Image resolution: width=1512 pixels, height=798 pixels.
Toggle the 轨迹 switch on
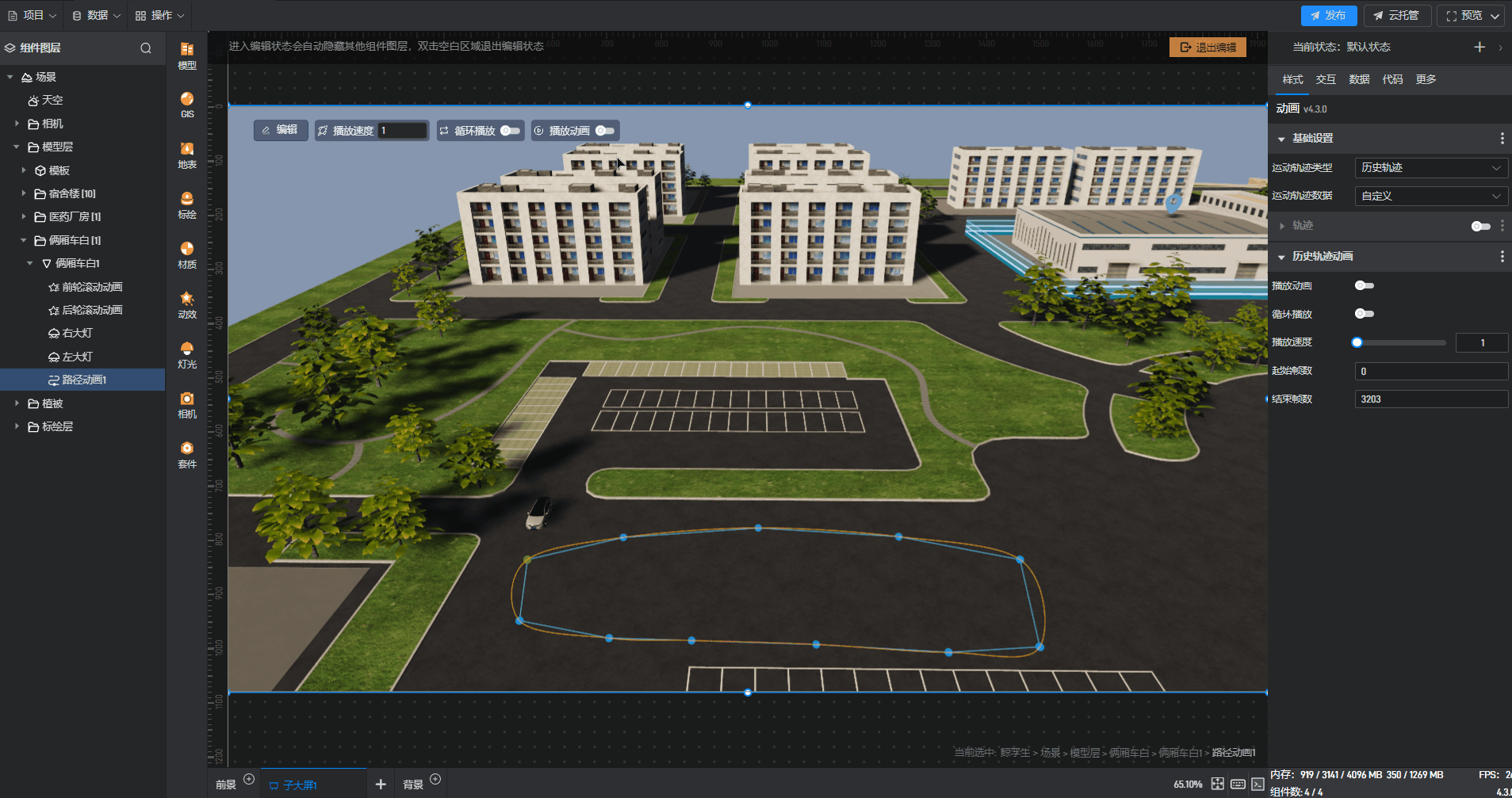[1480, 226]
